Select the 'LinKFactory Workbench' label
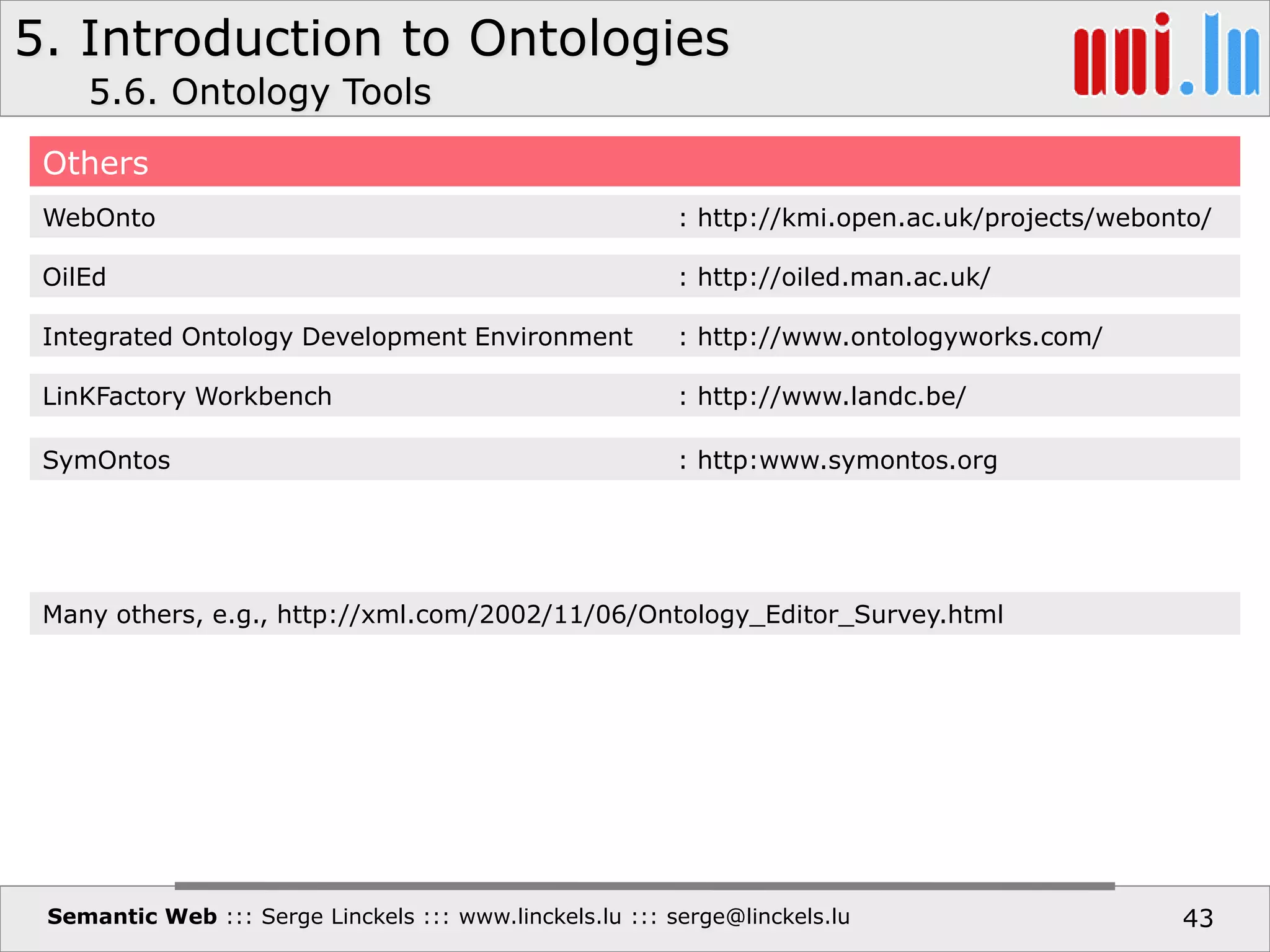The height and width of the screenshot is (952, 1270). click(187, 396)
